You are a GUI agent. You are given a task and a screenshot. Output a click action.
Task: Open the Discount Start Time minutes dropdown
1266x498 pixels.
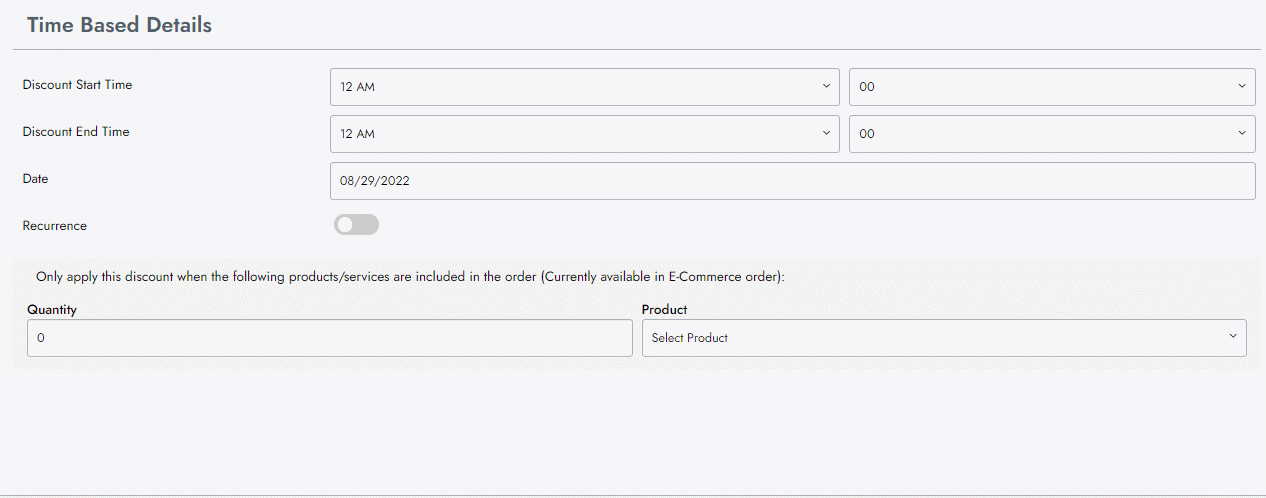coord(1051,87)
